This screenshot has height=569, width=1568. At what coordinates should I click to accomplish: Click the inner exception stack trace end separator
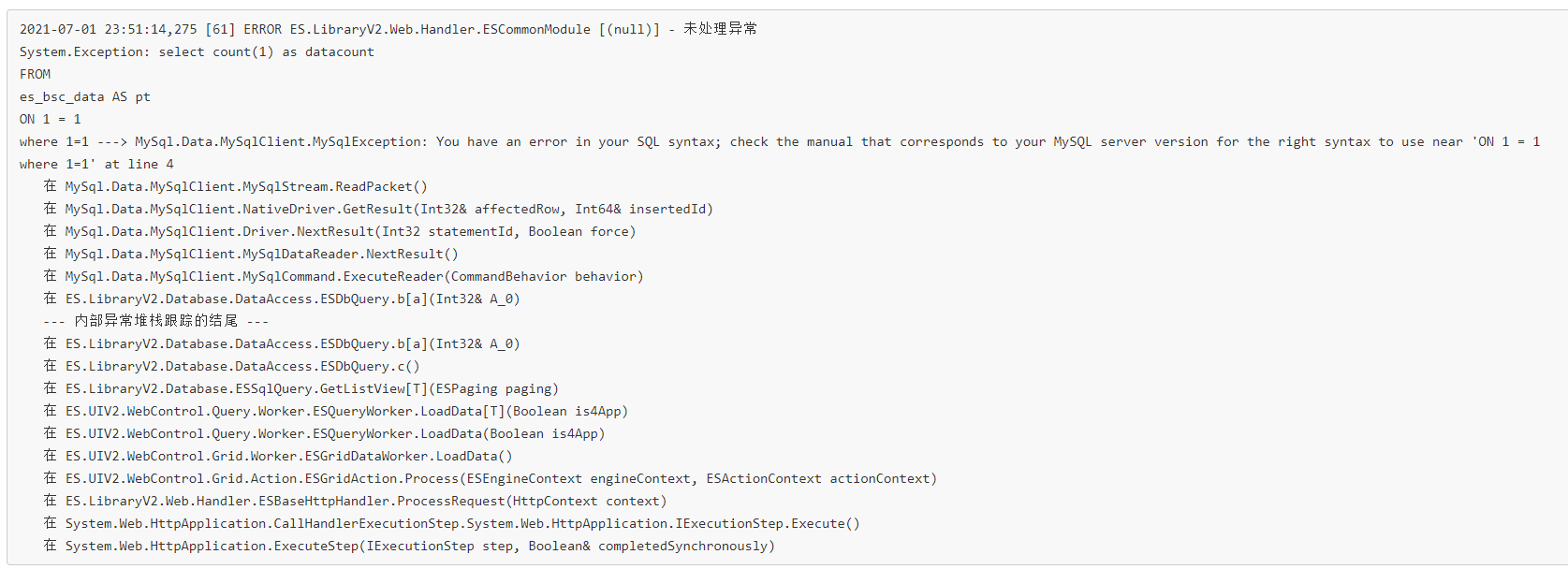(155, 321)
